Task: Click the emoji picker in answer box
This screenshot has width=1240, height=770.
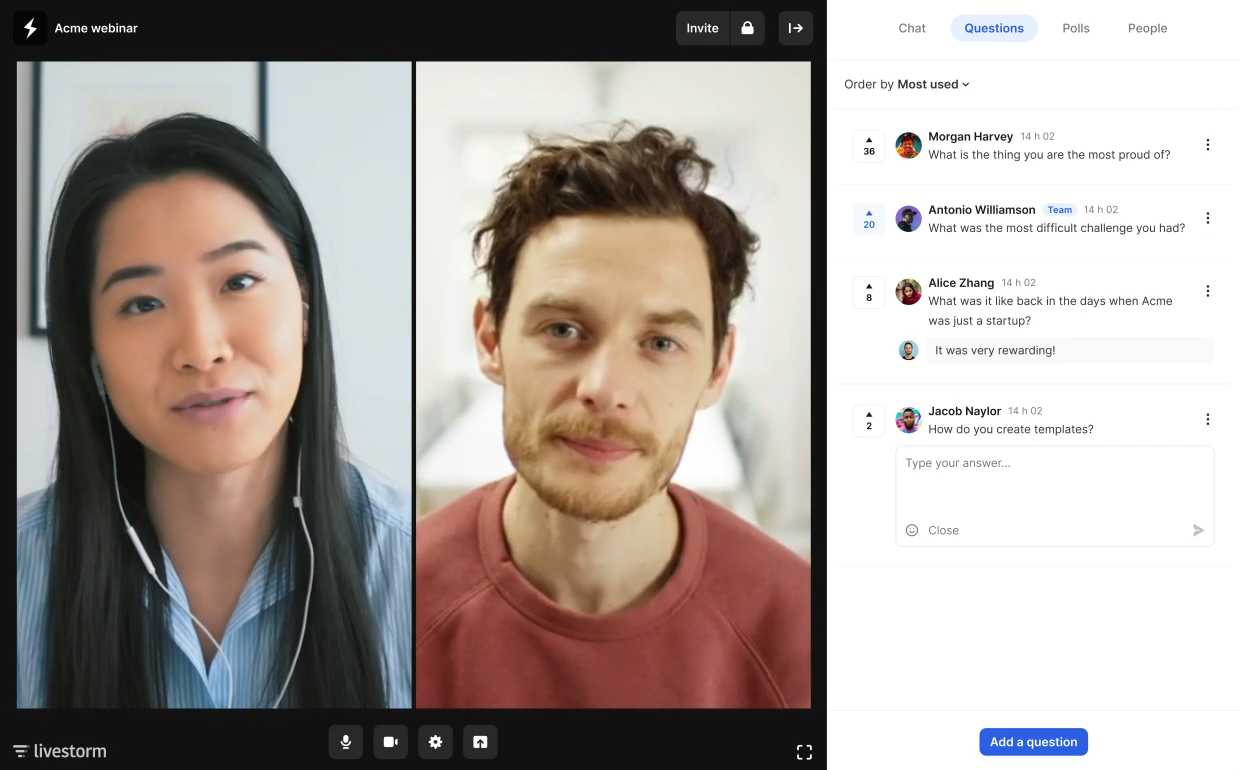Action: tap(912, 530)
